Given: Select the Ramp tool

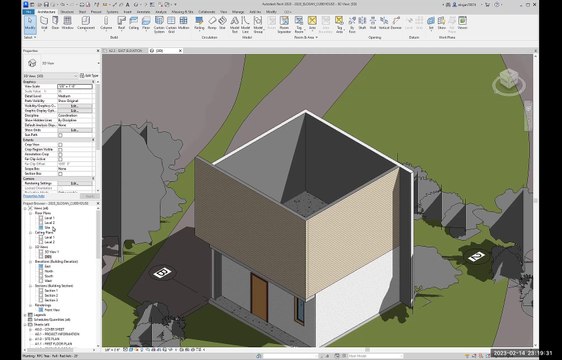Looking at the screenshot, I should 212,23.
